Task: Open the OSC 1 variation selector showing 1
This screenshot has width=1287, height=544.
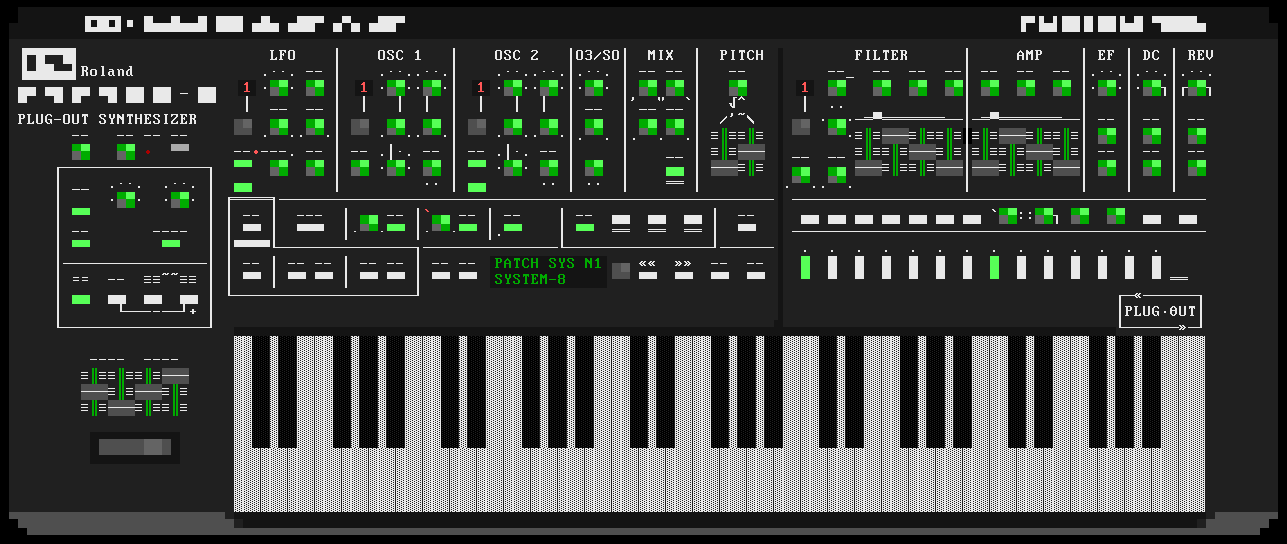Action: coord(362,88)
